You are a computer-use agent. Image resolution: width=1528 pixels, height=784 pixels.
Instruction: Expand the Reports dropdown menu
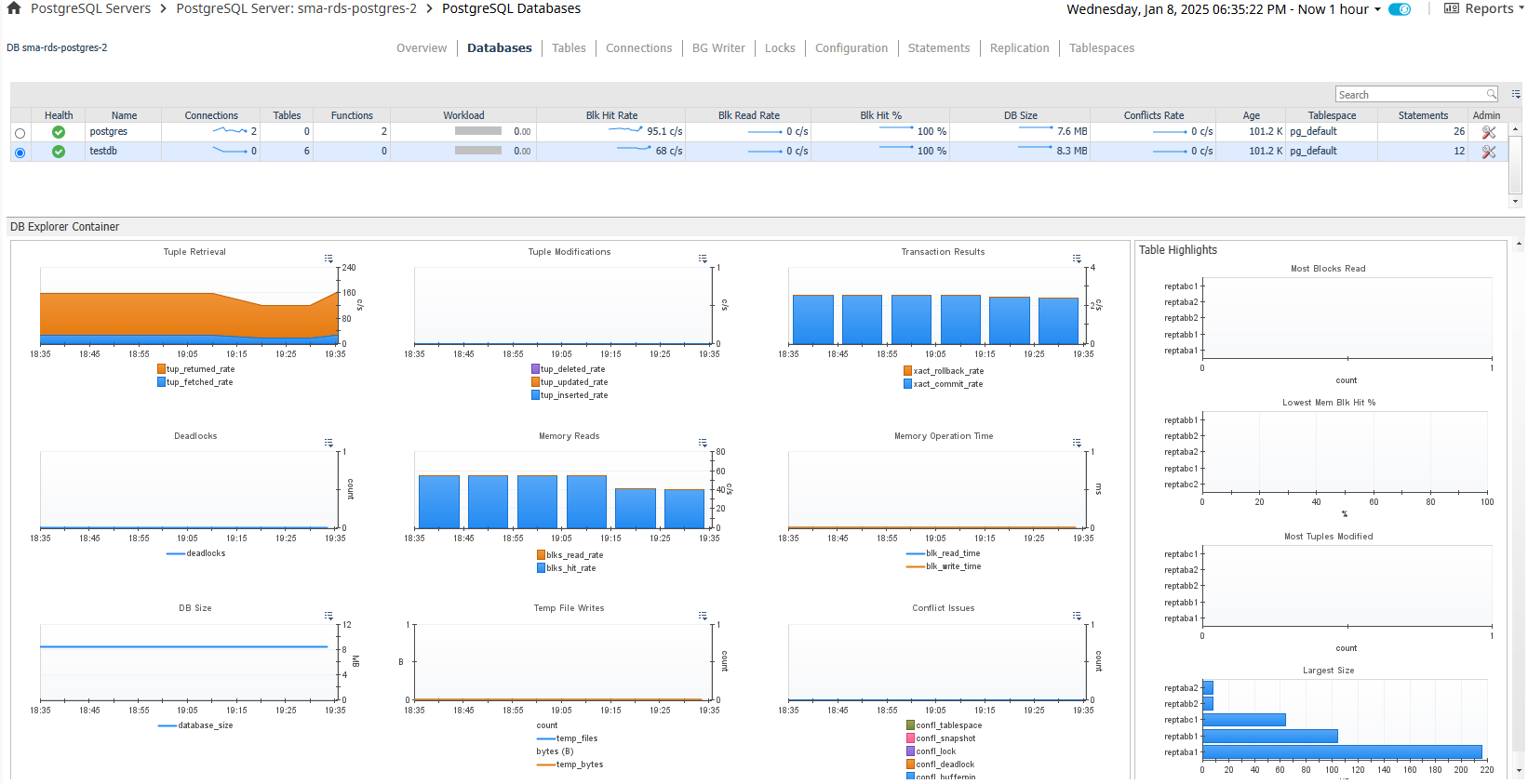pos(1521,9)
